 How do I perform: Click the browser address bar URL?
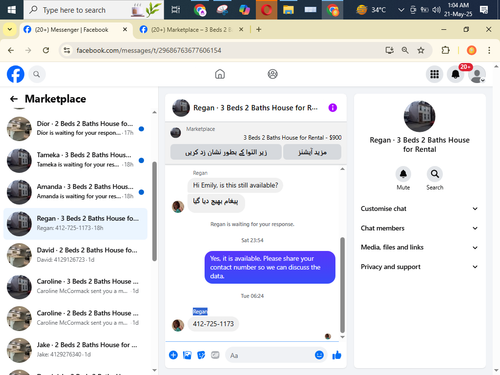click(149, 50)
